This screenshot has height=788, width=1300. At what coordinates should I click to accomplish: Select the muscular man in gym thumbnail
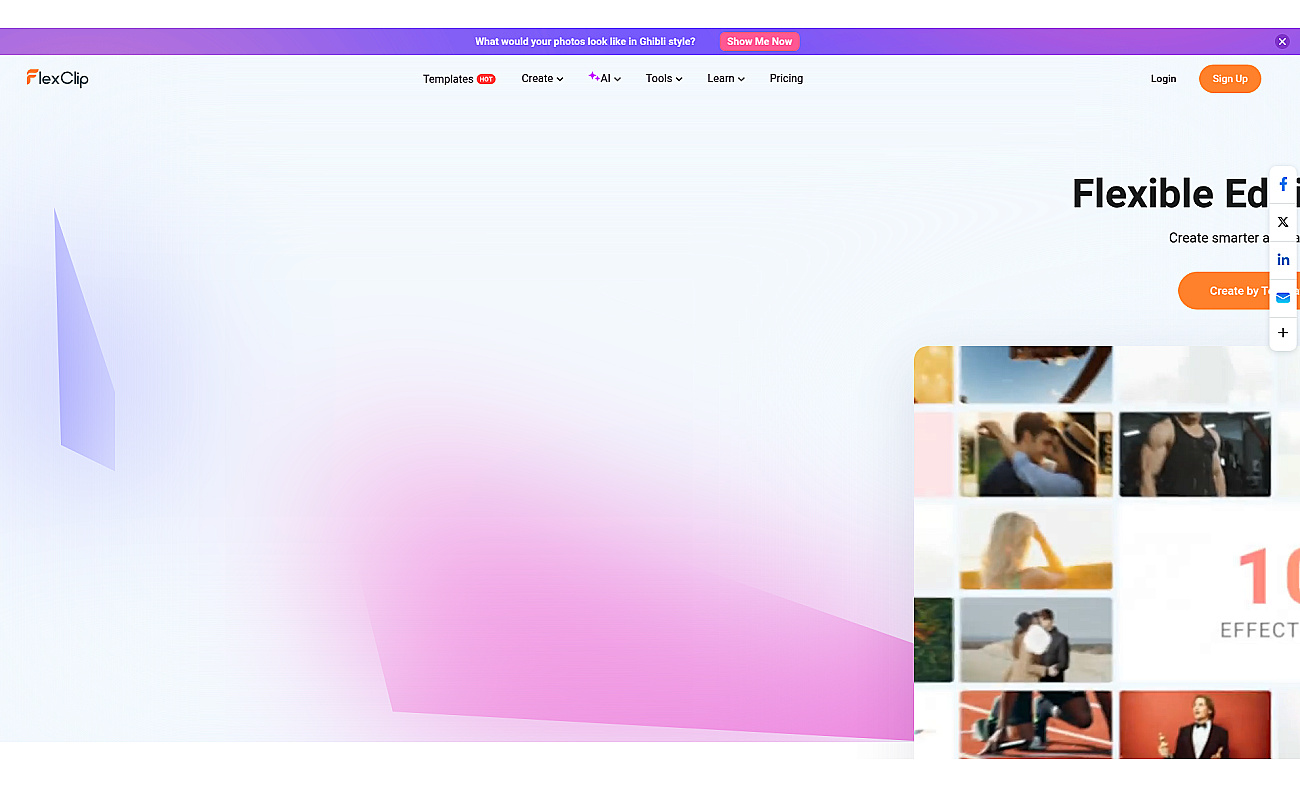(x=1195, y=454)
